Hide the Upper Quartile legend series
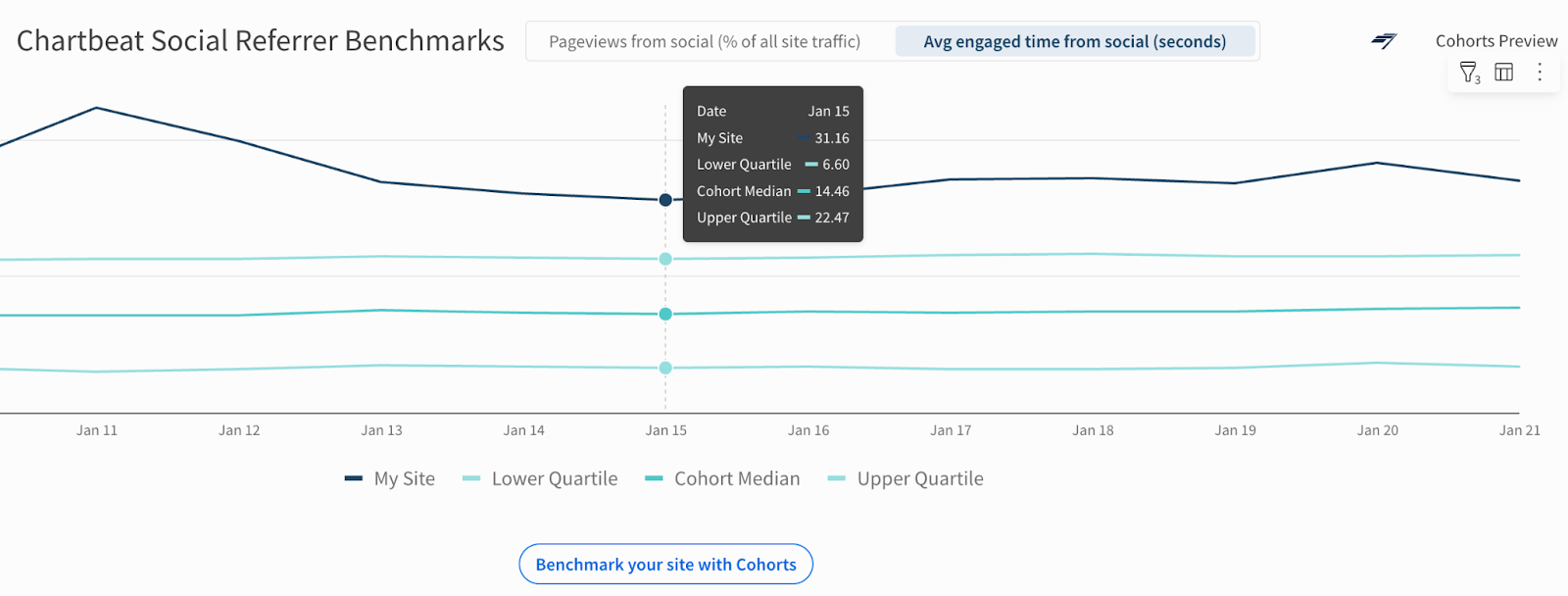 tap(919, 478)
